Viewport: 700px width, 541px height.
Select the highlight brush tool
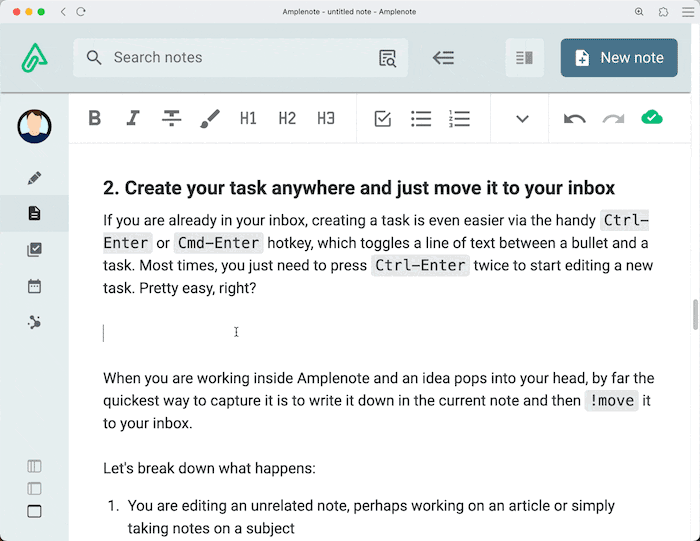210,118
